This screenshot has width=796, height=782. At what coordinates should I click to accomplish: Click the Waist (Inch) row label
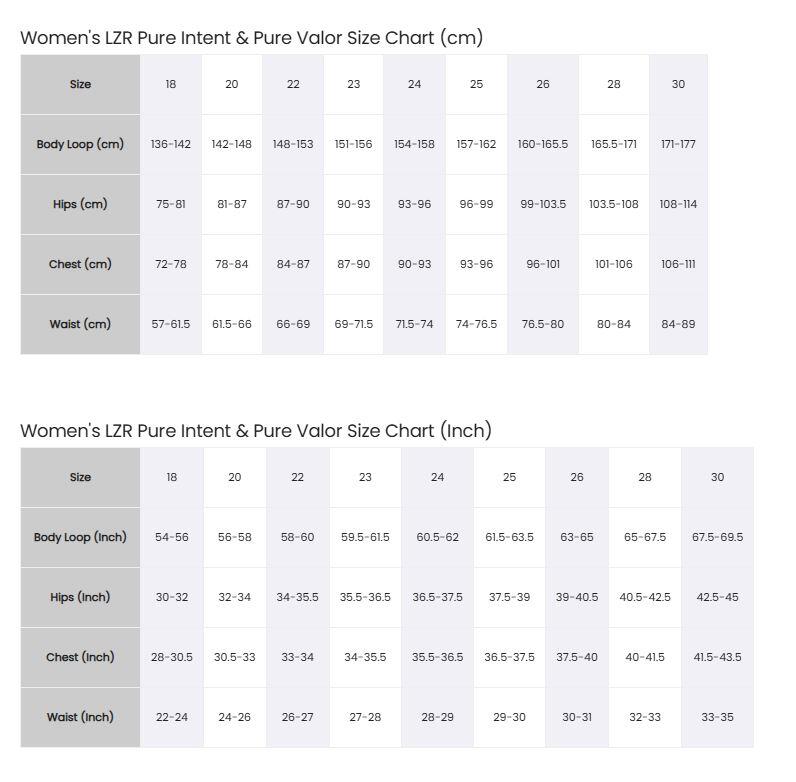tap(80, 717)
